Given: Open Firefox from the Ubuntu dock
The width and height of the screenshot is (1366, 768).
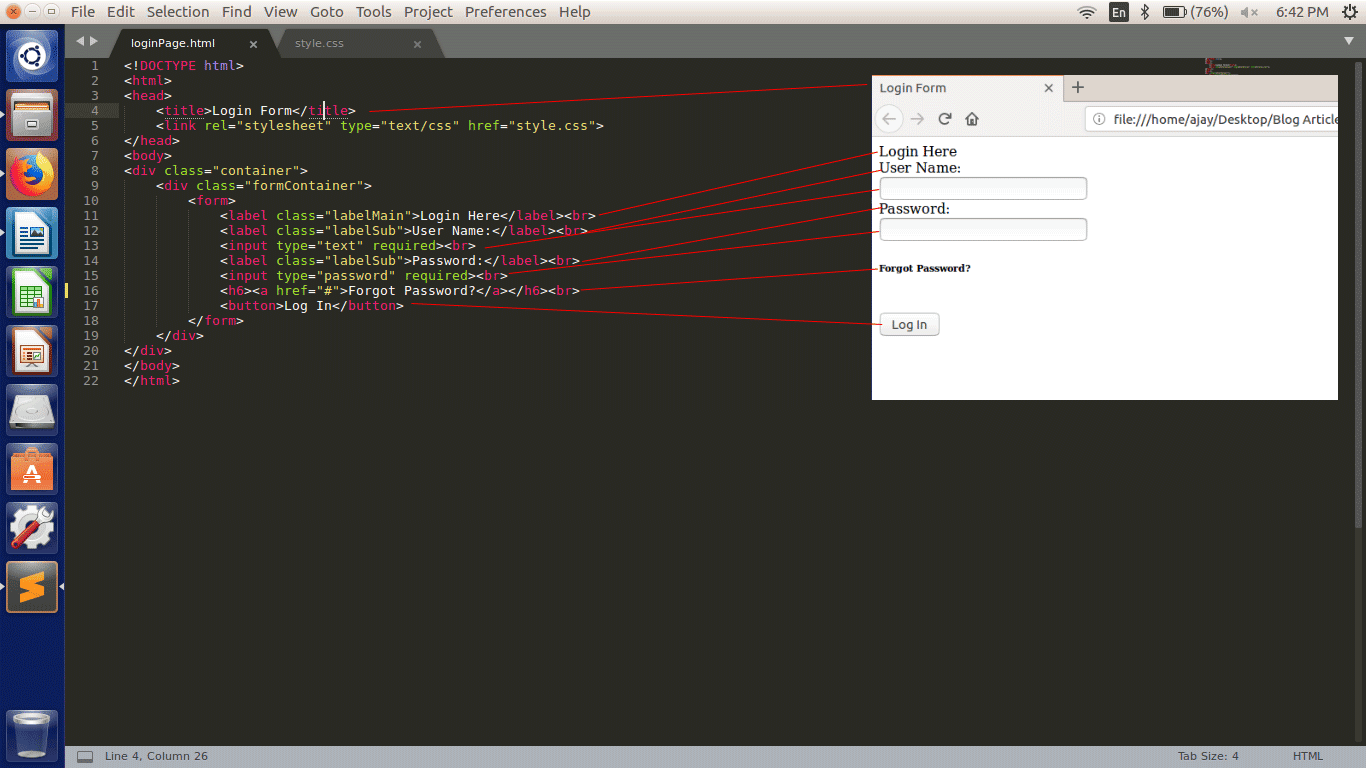Looking at the screenshot, I should coord(32,173).
